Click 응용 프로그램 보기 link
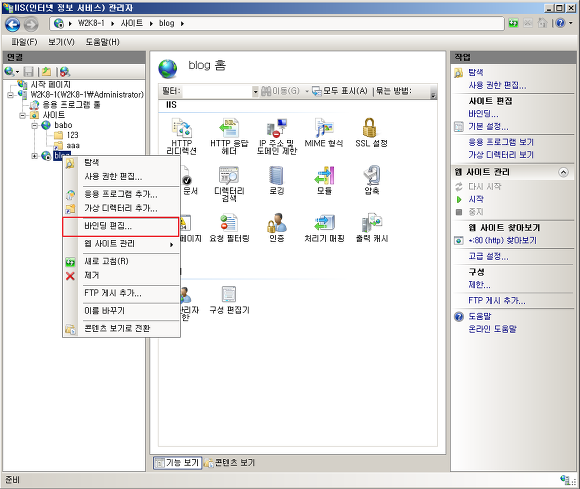 [x=501, y=142]
